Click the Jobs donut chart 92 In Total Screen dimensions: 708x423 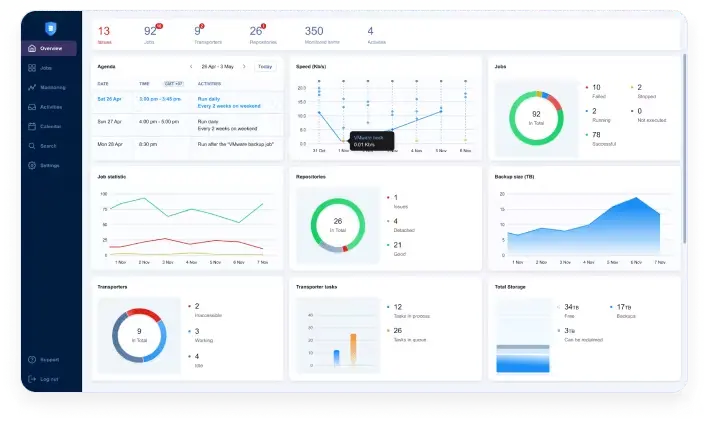coord(536,118)
